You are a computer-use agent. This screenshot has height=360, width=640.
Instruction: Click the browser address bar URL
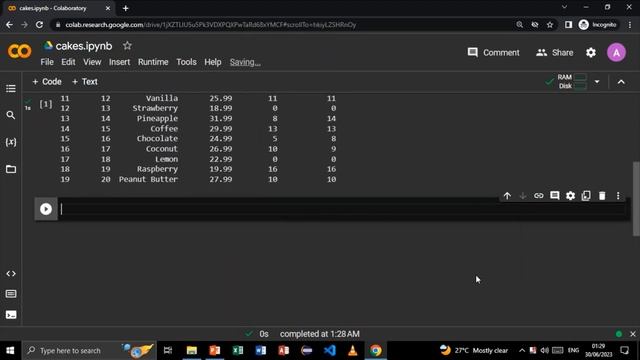coord(211,25)
